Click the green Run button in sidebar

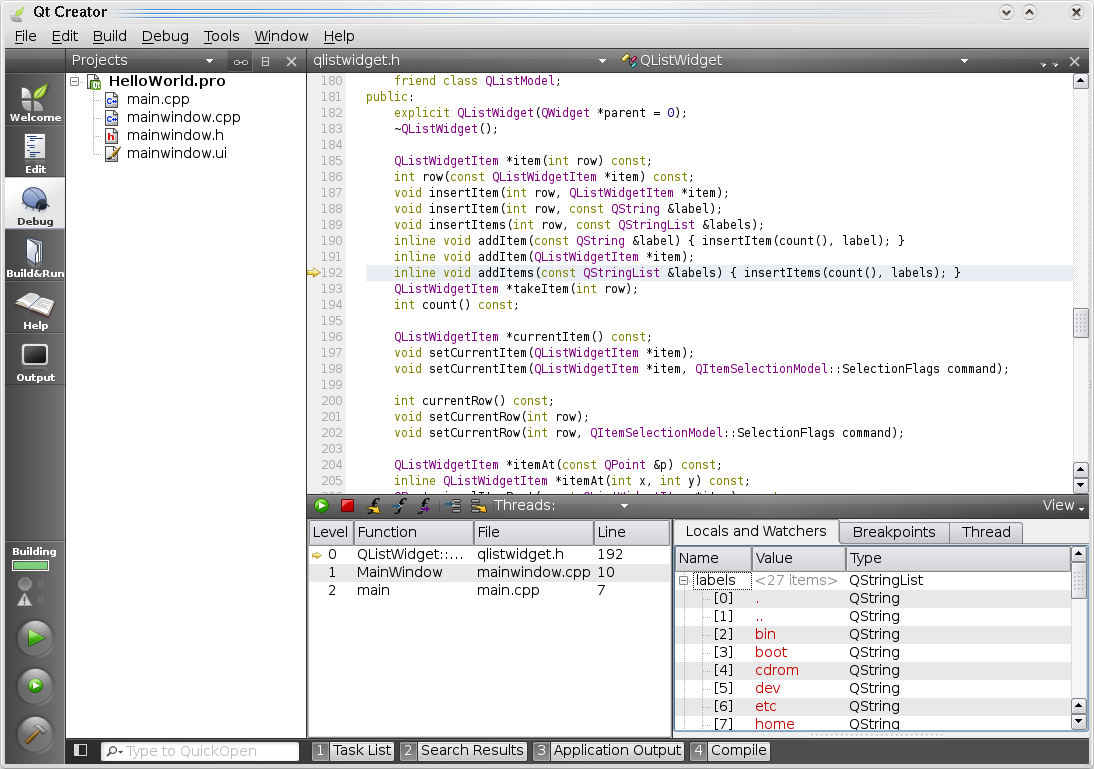click(35, 638)
